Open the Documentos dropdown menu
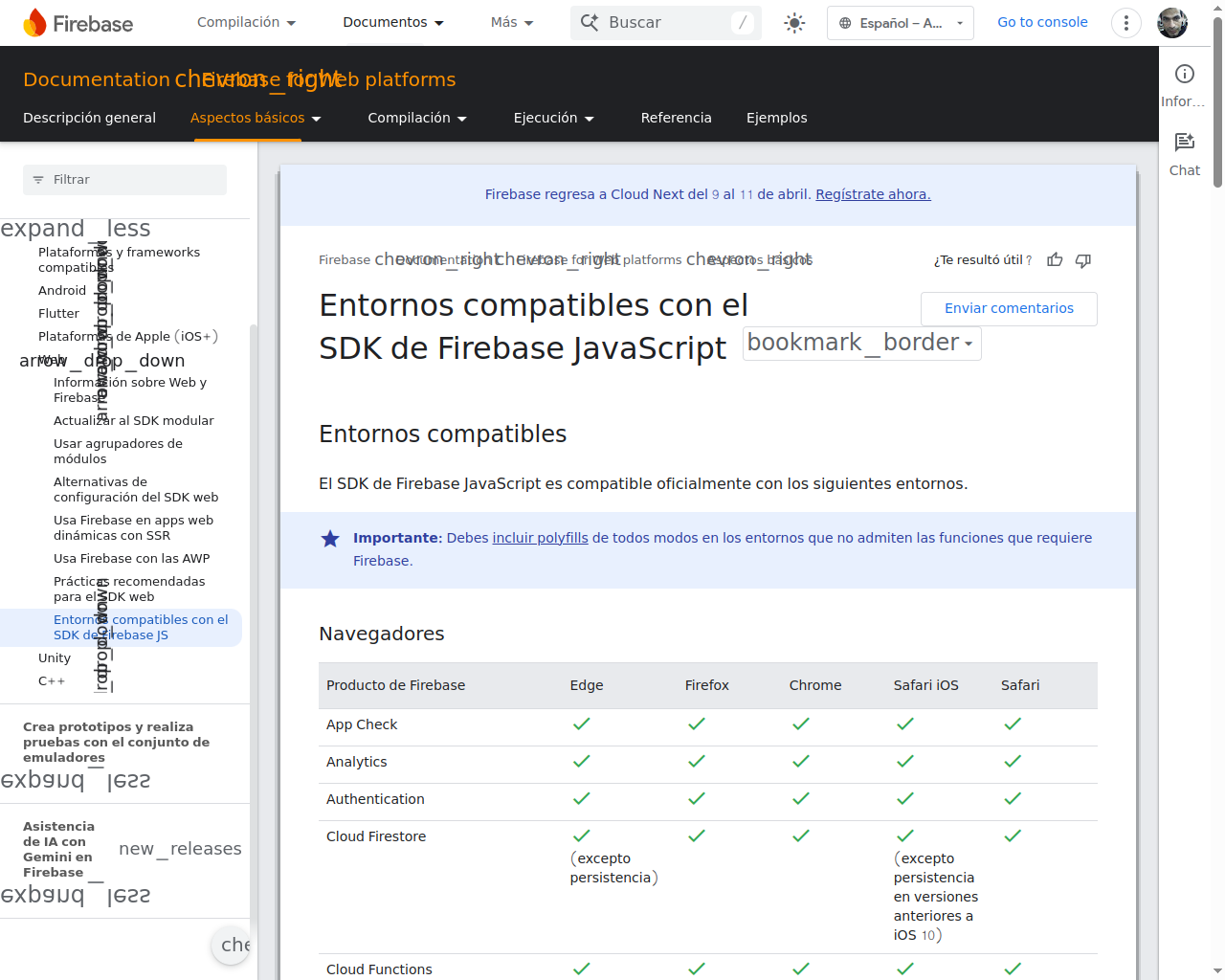The image size is (1225, 980). (x=393, y=23)
